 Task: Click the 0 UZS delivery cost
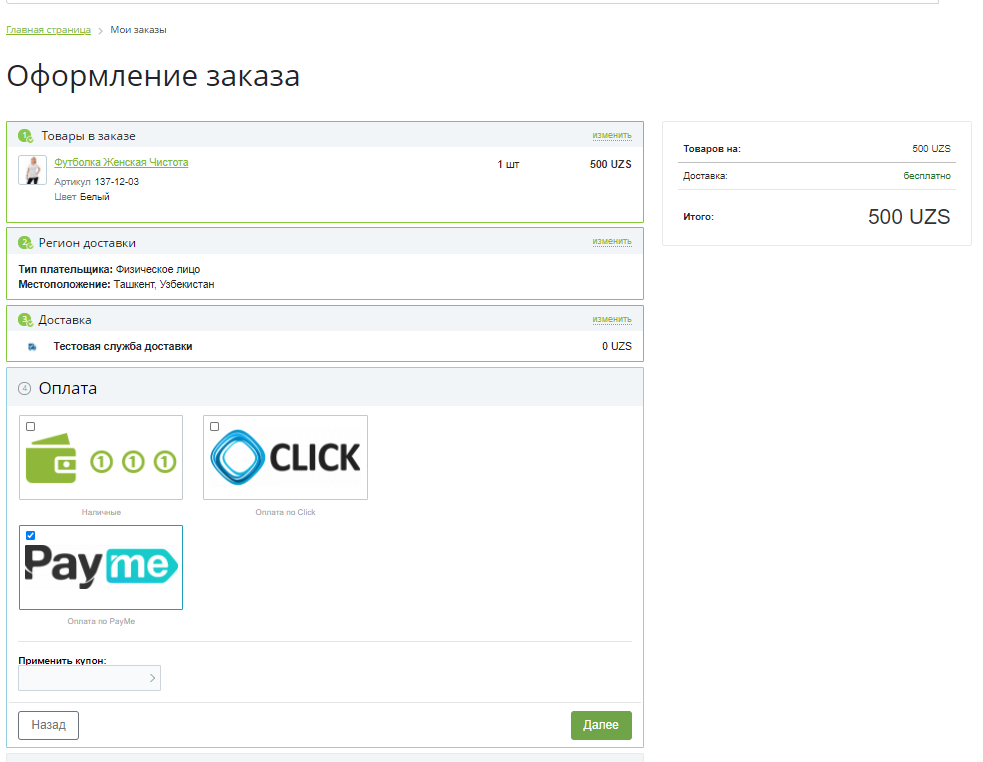[617, 346]
